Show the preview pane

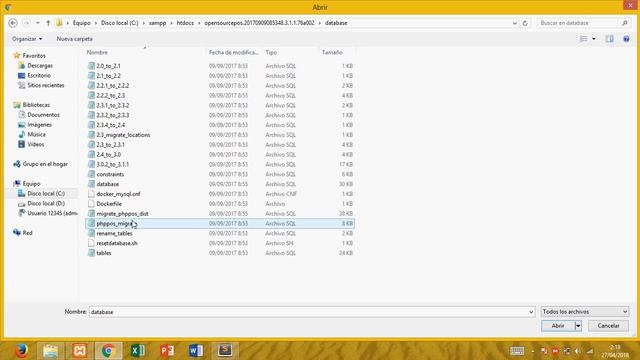609,39
